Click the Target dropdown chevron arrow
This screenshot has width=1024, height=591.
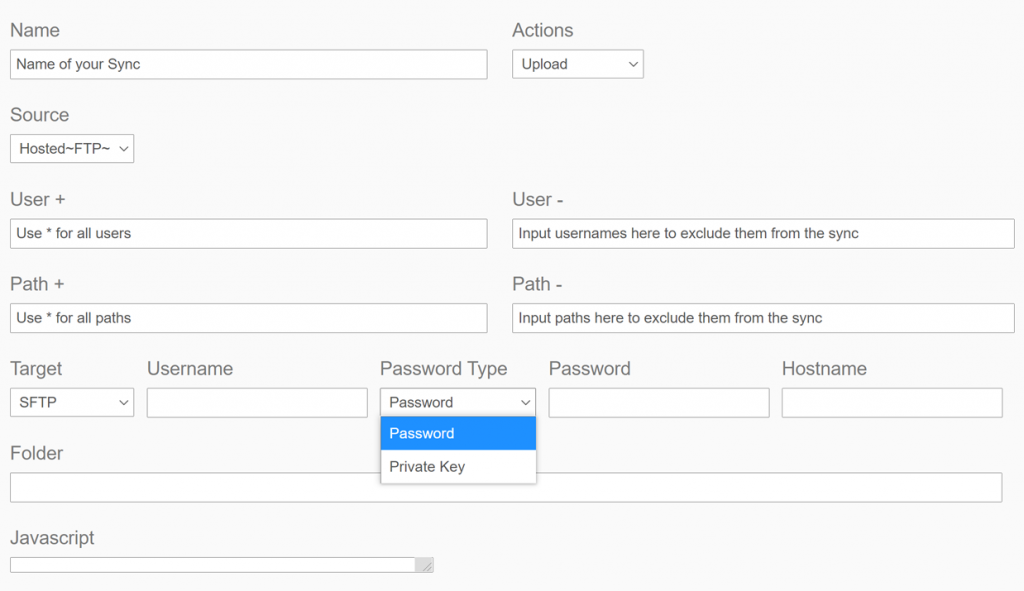coord(123,403)
